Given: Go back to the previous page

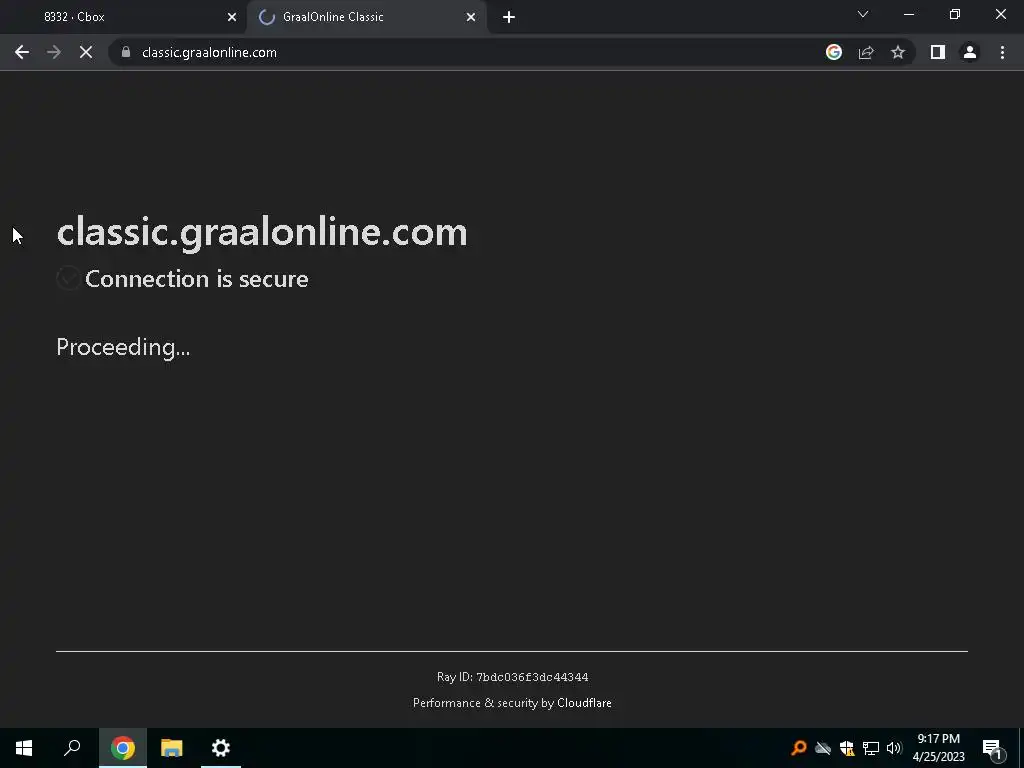Looking at the screenshot, I should [x=22, y=52].
